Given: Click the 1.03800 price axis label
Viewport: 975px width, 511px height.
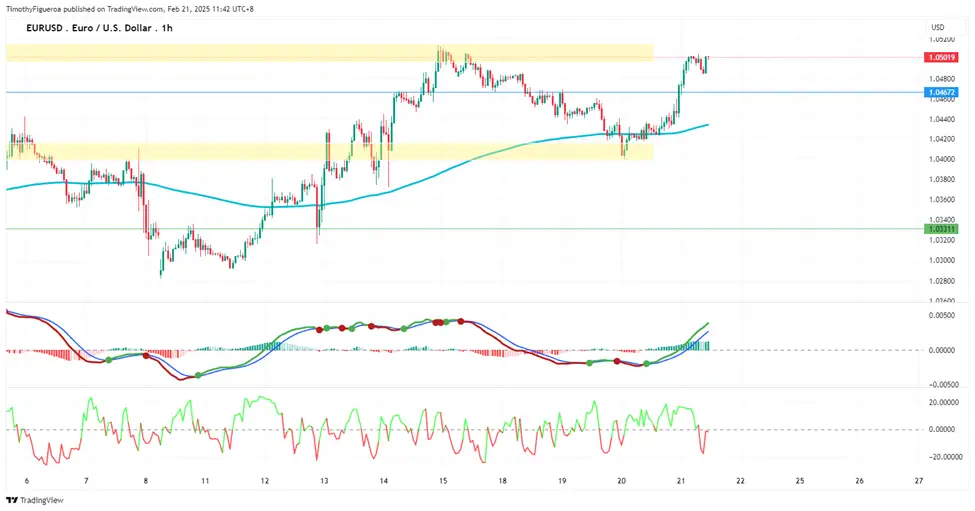Looking at the screenshot, I should tap(941, 180).
